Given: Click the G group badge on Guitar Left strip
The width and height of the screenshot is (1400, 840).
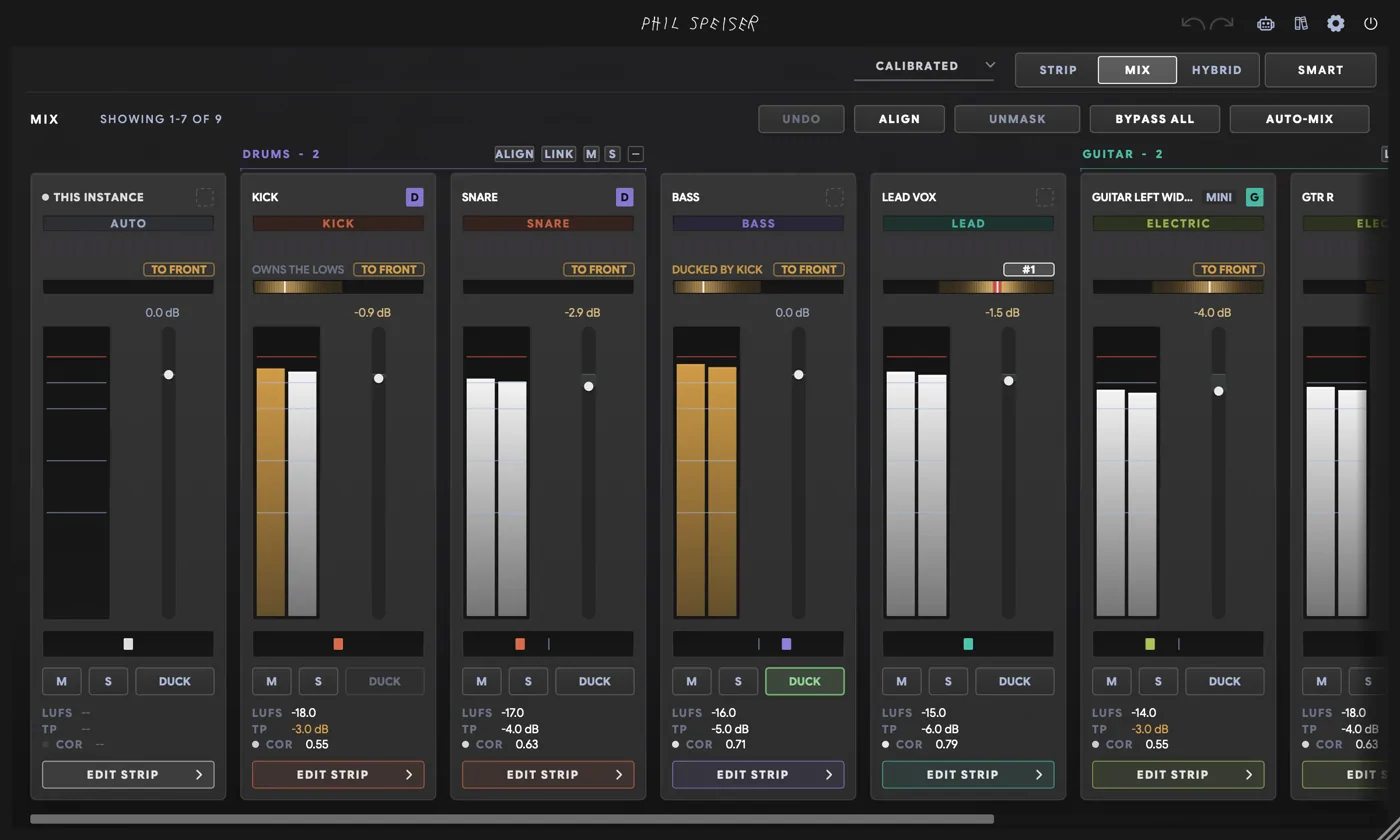Looking at the screenshot, I should point(1255,197).
